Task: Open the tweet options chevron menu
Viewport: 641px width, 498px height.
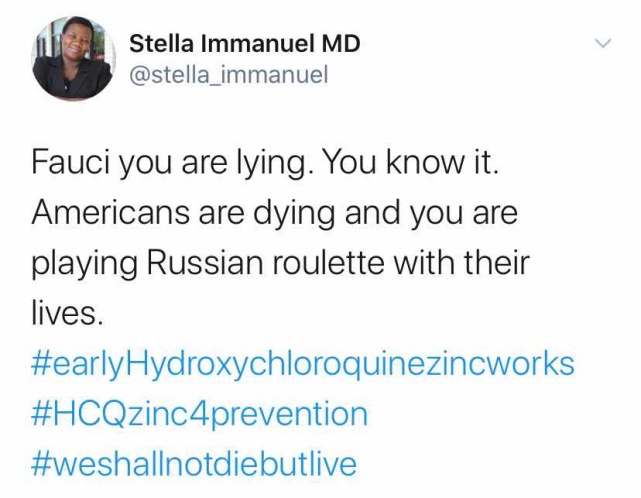Action: [602, 44]
